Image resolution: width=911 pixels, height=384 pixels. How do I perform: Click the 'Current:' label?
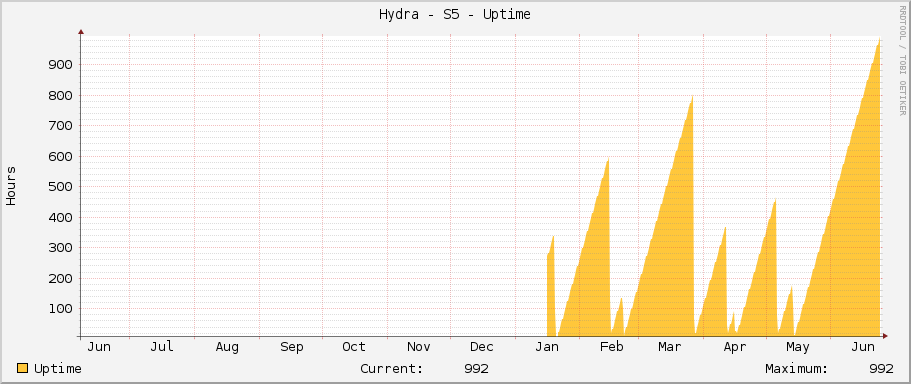click(x=392, y=369)
